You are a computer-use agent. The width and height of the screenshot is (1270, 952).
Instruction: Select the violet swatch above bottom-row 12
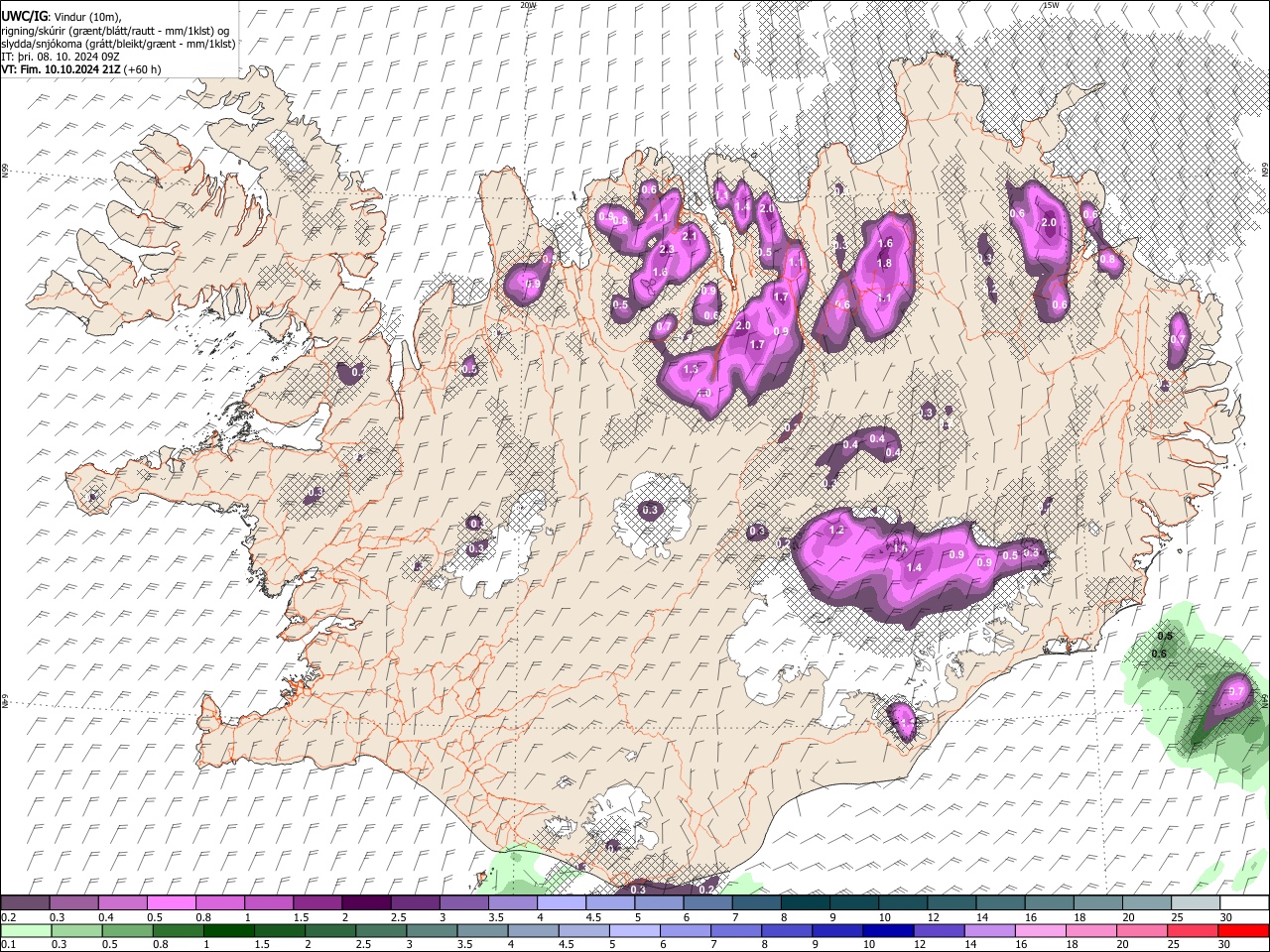940,930
